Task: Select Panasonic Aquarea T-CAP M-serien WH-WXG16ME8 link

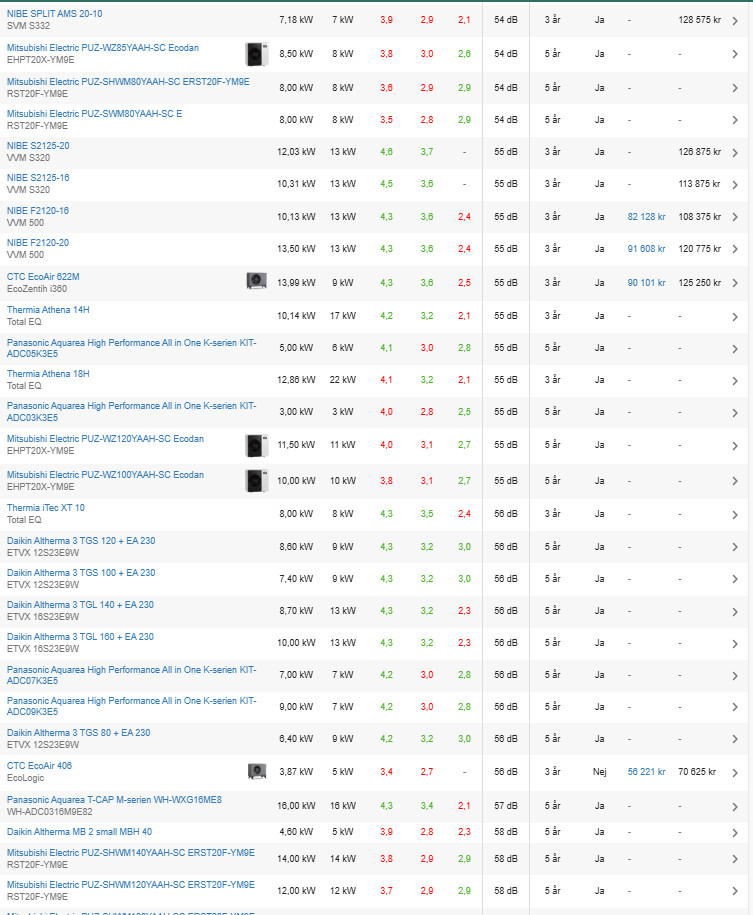Action: coord(114,799)
